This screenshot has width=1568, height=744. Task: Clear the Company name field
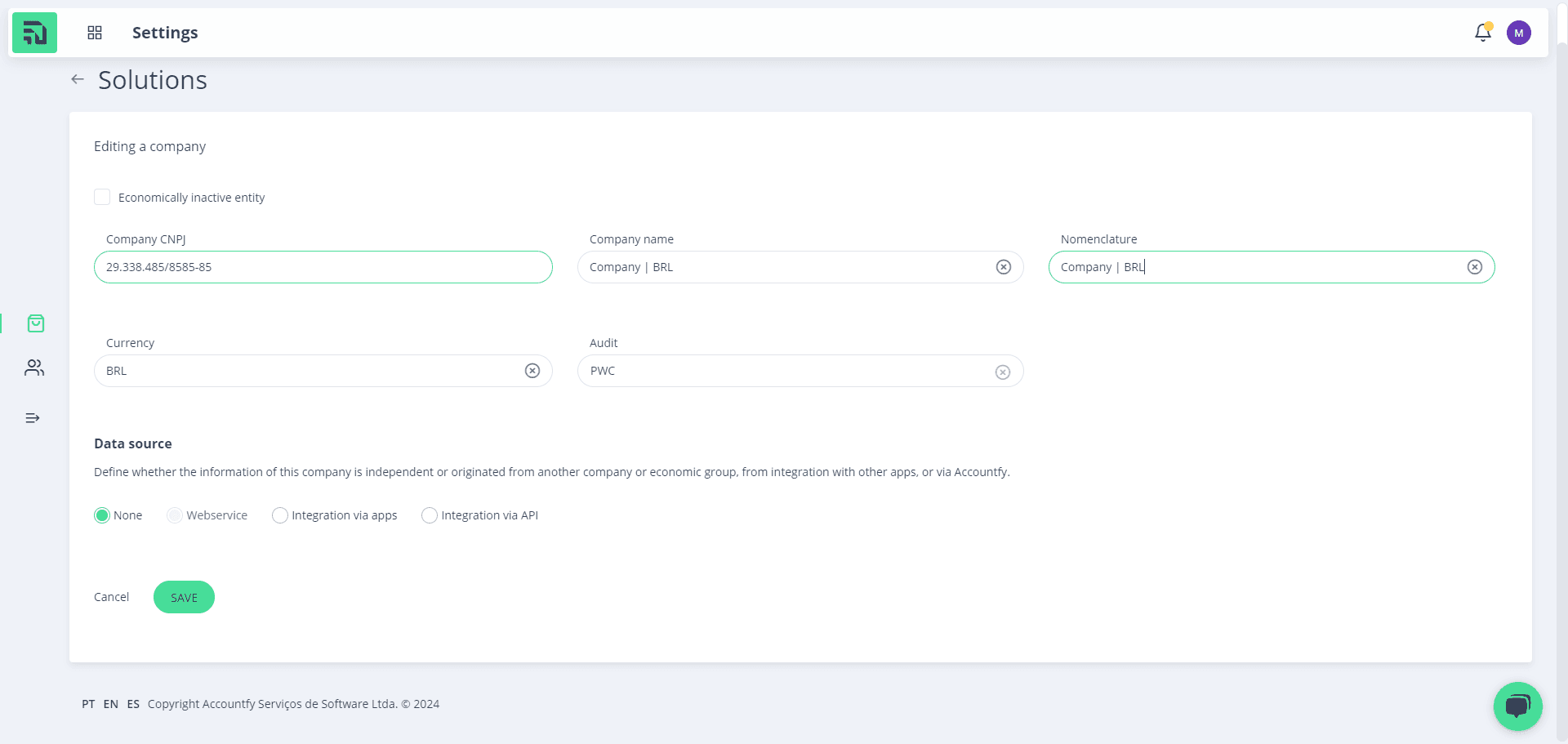(x=1004, y=267)
